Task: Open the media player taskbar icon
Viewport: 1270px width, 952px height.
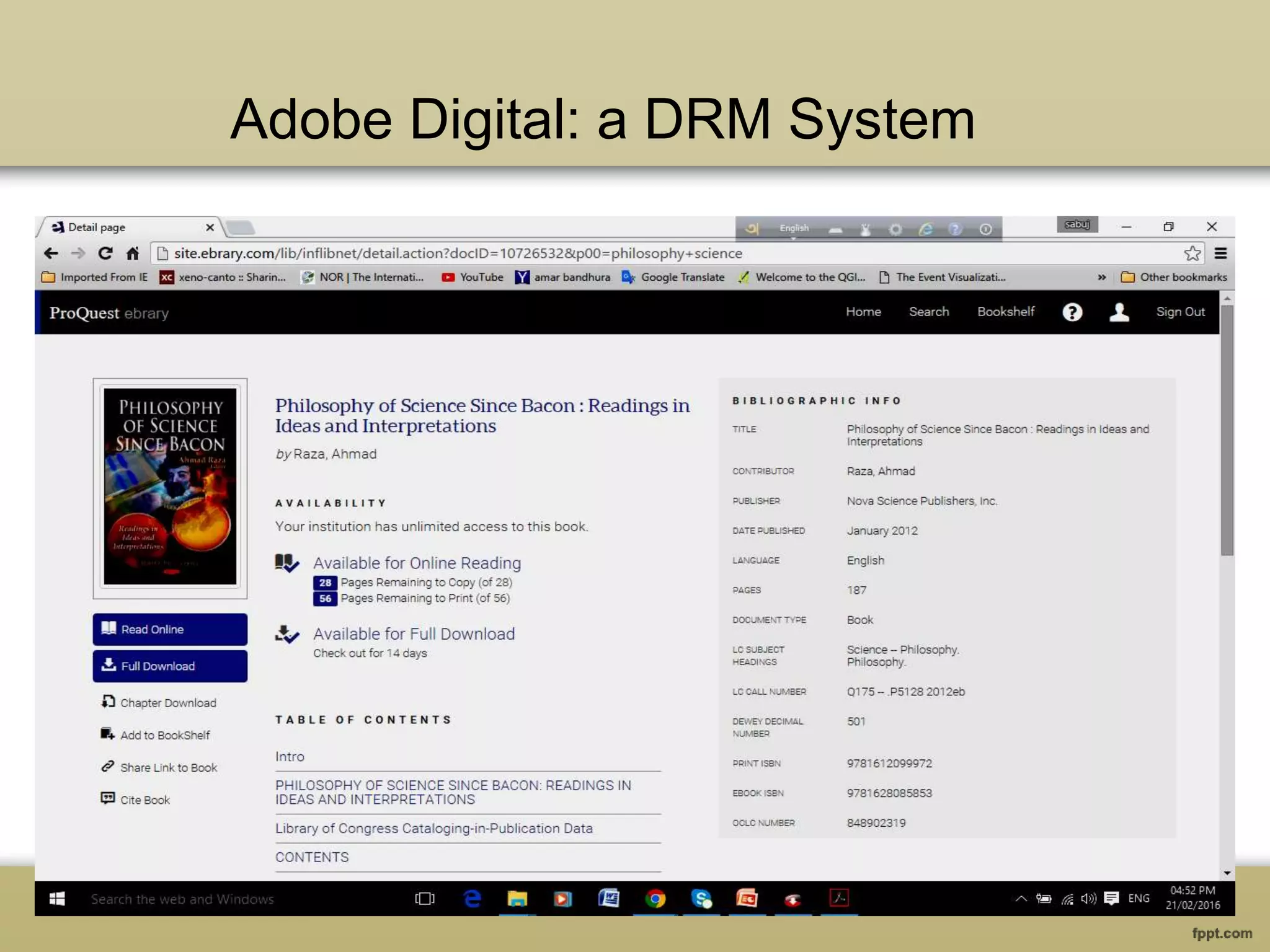Action: [563, 899]
